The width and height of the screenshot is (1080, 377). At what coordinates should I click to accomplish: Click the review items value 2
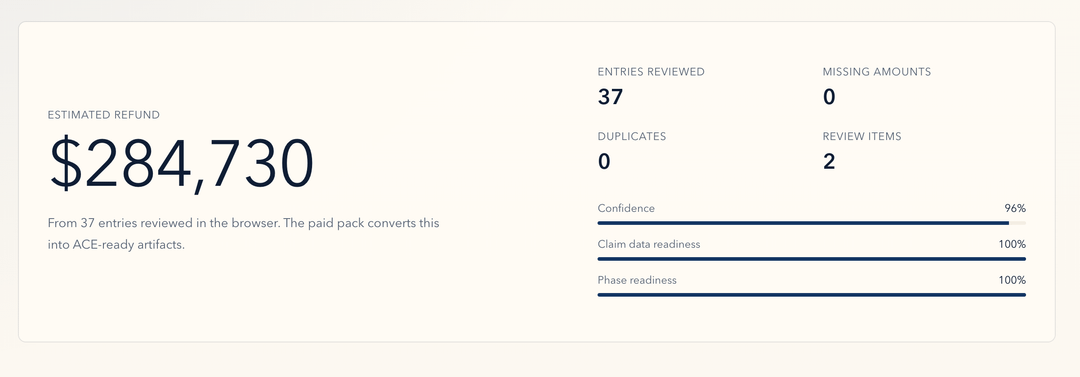coord(829,162)
